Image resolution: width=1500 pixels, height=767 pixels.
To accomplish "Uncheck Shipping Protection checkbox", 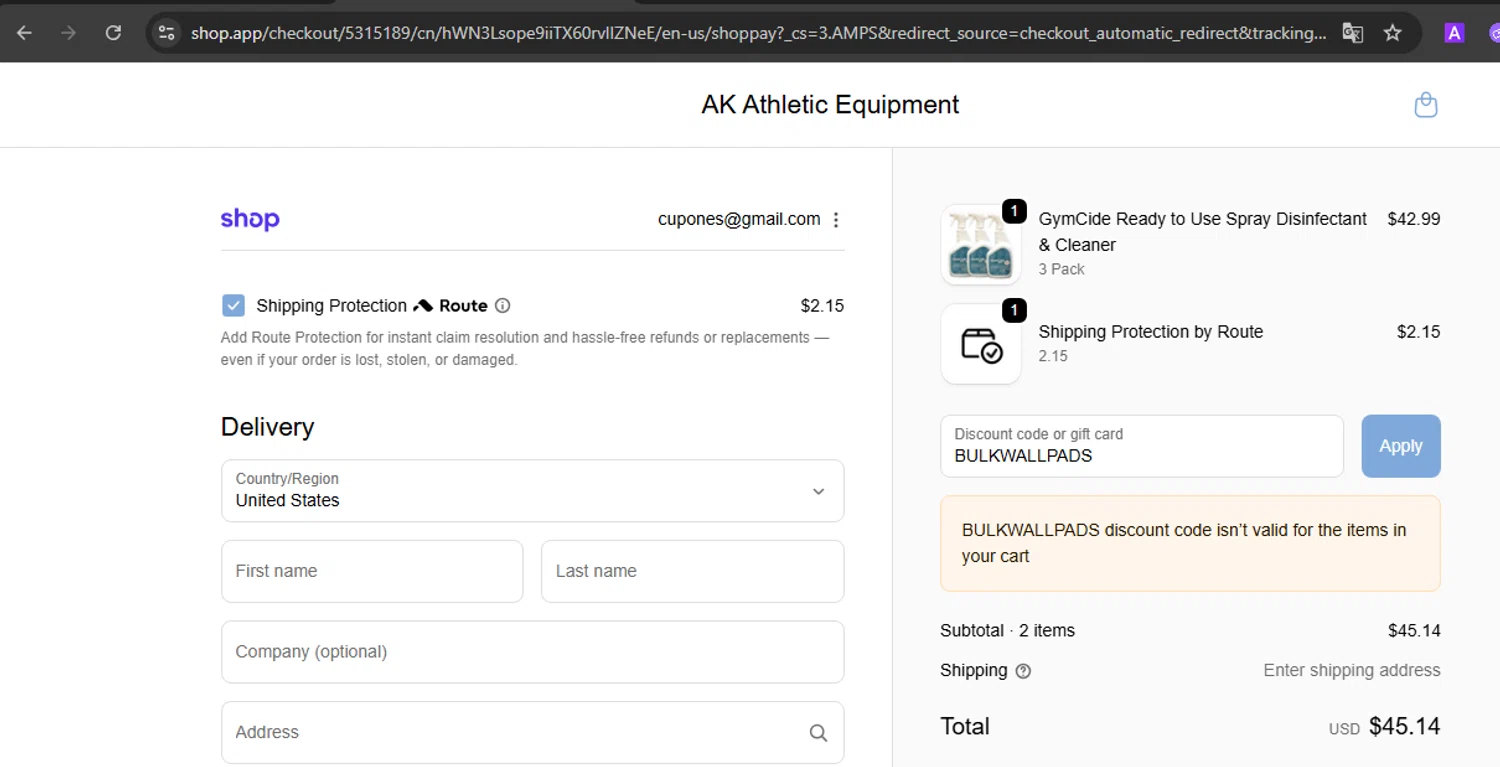I will (233, 306).
